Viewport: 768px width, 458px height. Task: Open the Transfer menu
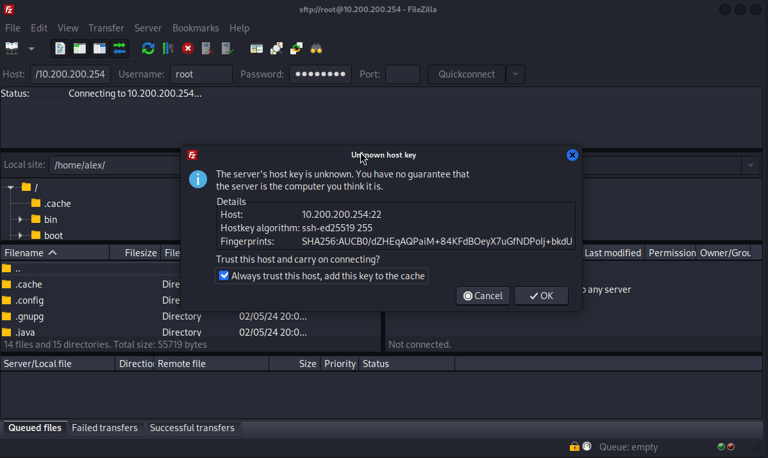(106, 28)
